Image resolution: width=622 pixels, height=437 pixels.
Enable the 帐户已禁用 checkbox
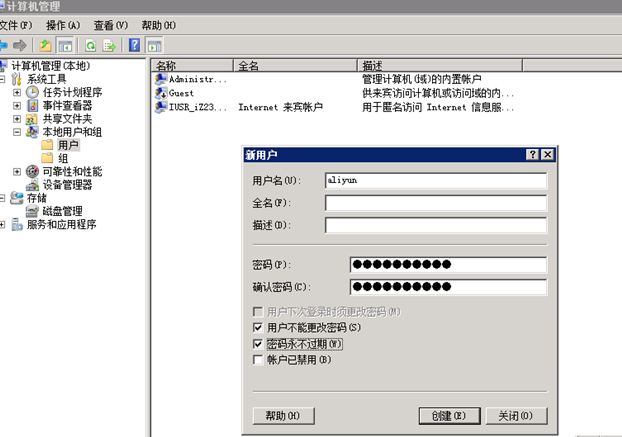coord(259,359)
